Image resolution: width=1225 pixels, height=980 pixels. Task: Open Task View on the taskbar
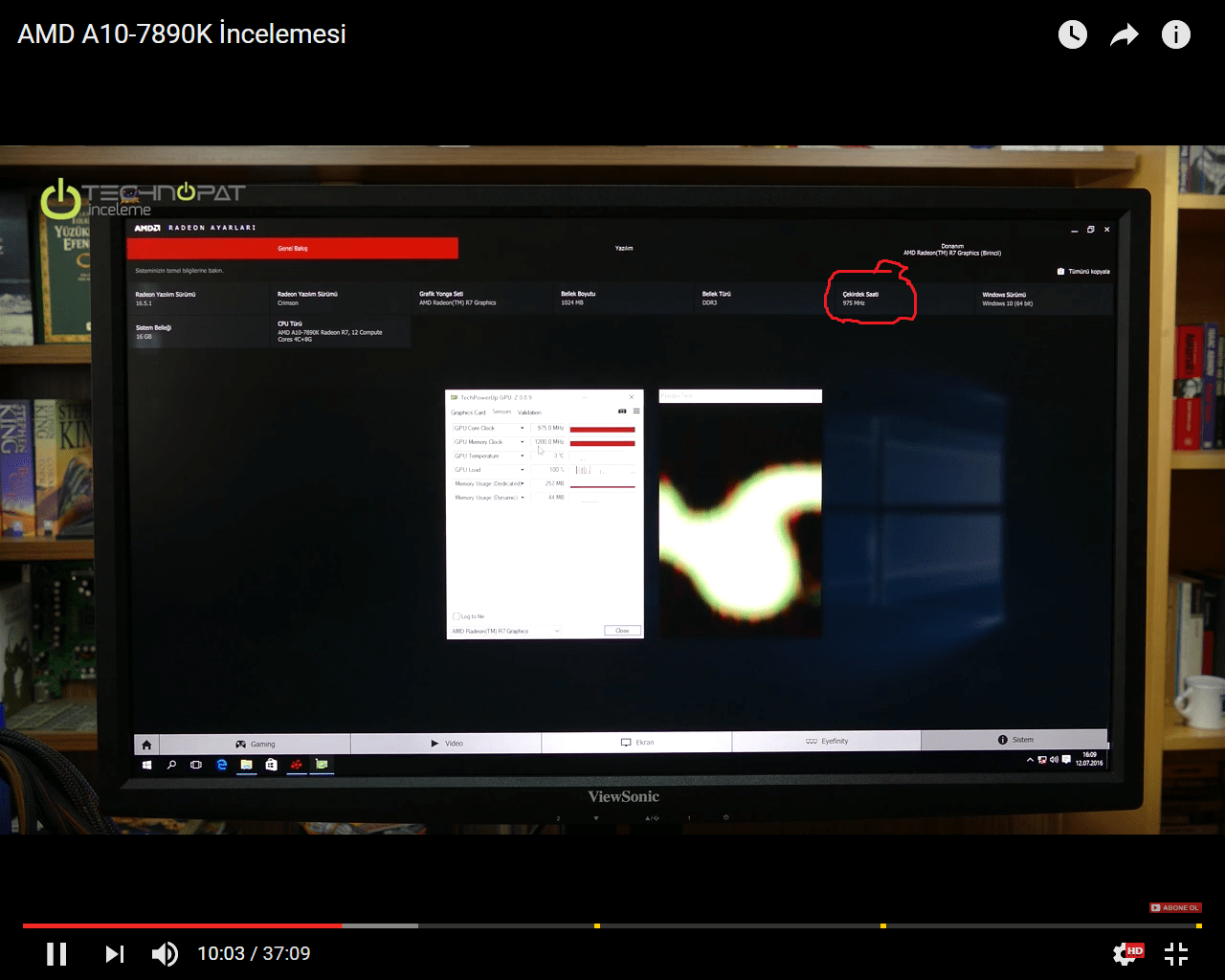point(196,765)
